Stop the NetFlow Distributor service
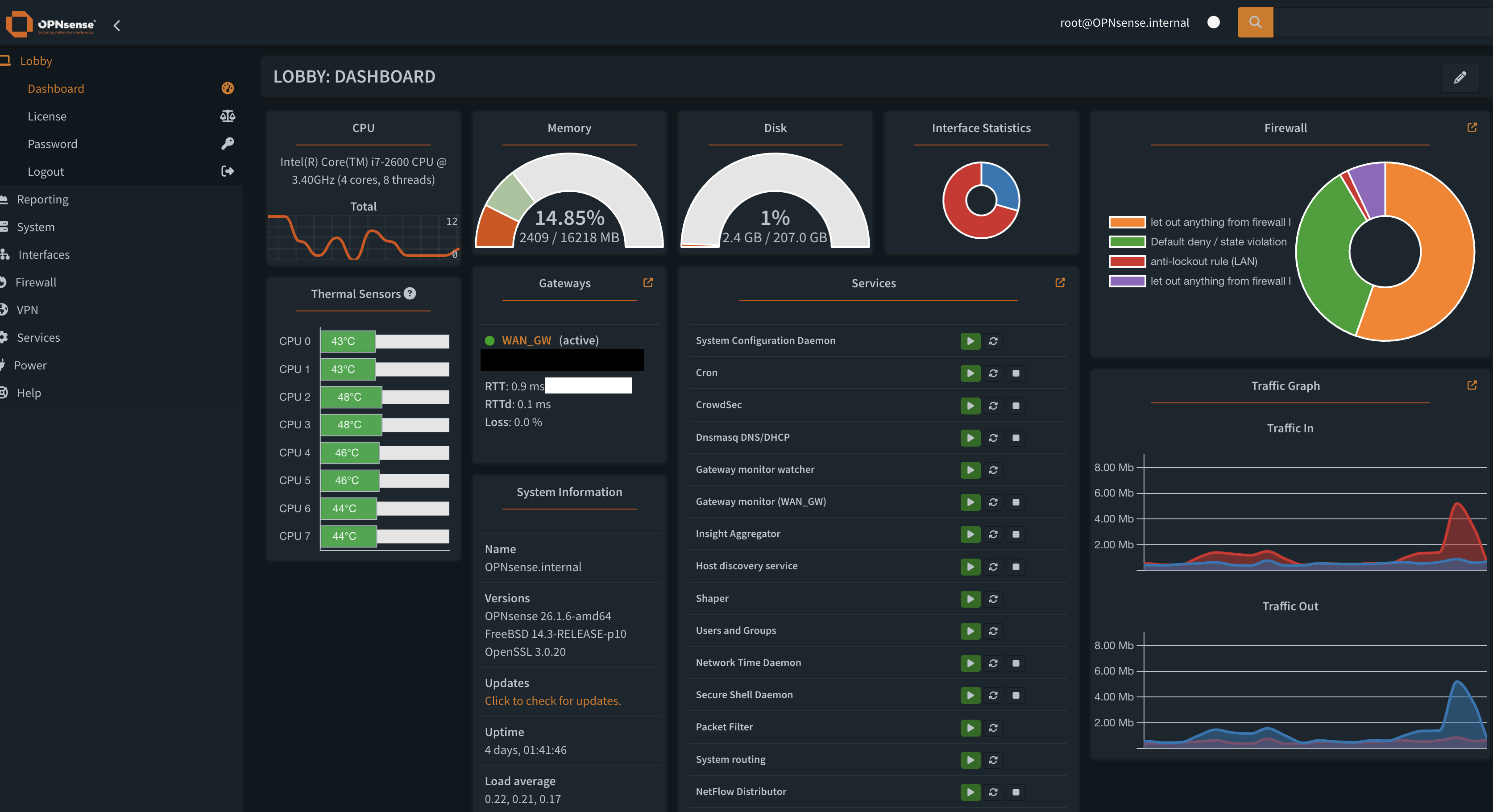Viewport: 1493px width, 812px height. [1016, 792]
